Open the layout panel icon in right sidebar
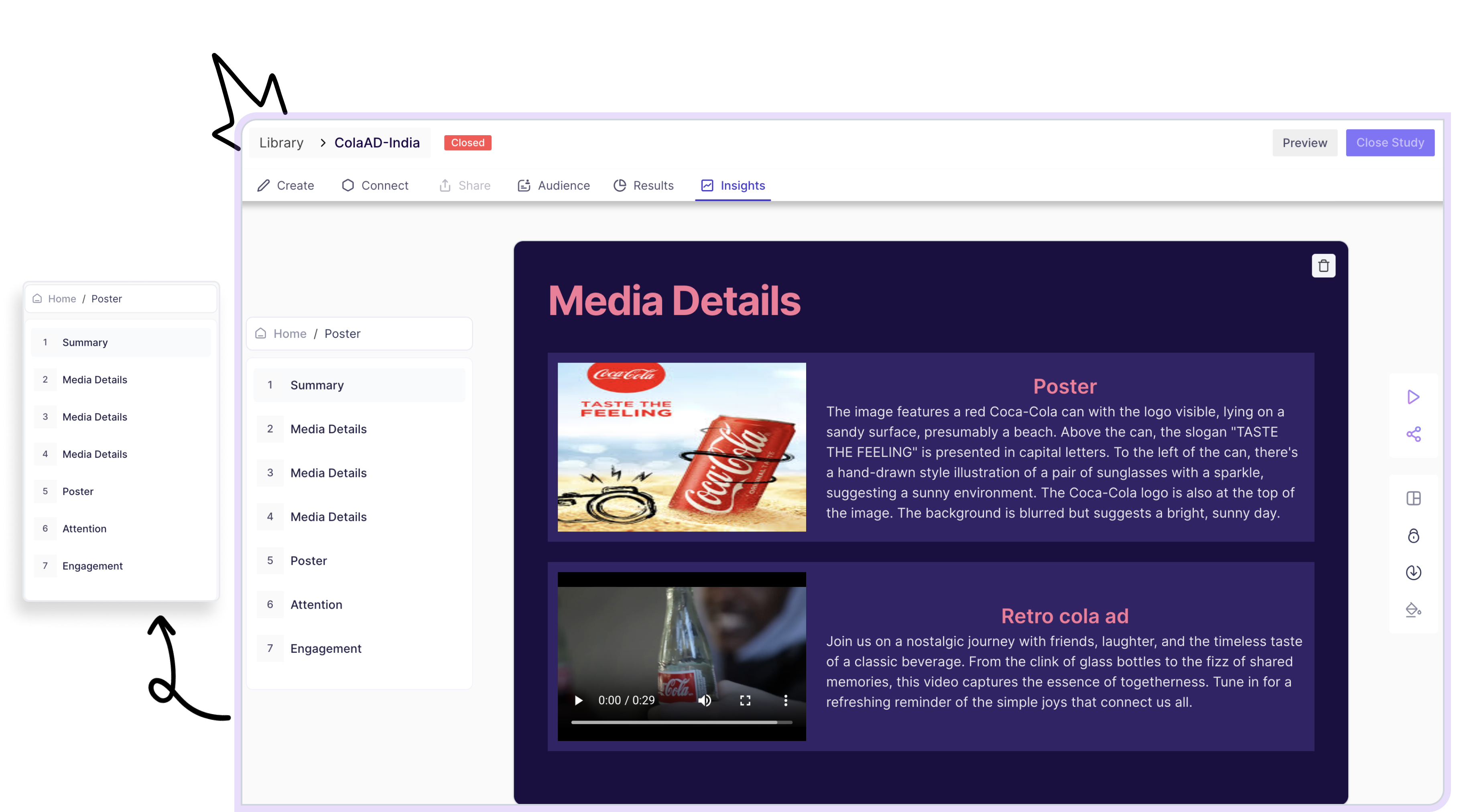 [x=1413, y=498]
